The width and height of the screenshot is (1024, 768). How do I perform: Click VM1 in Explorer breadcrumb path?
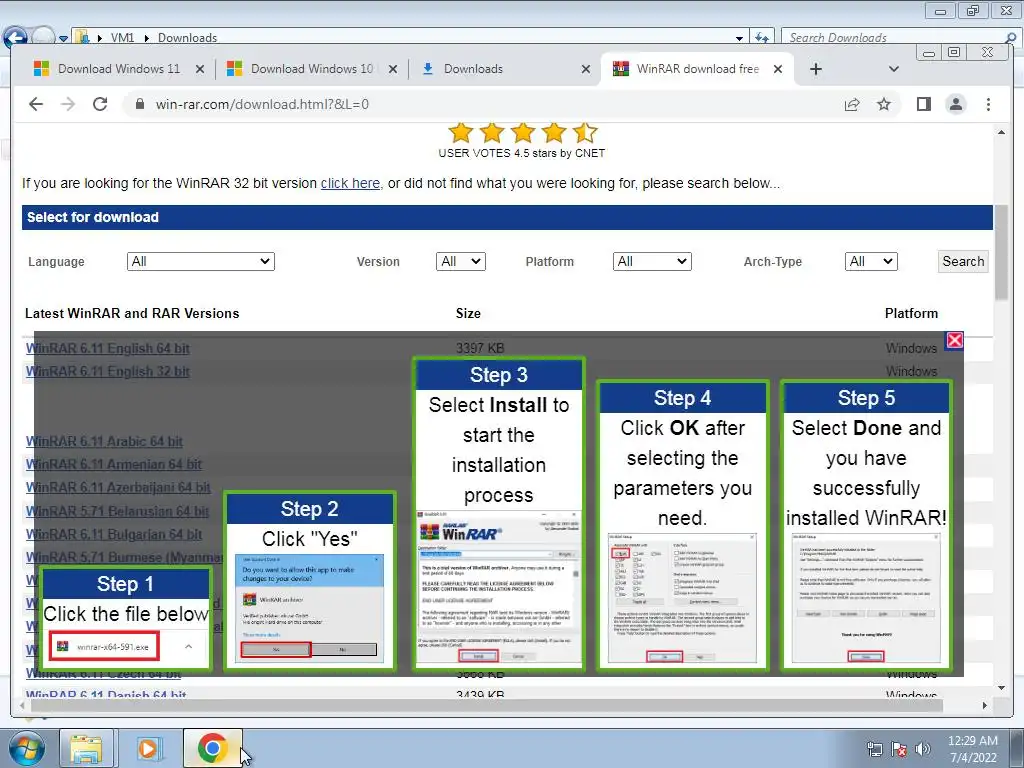click(x=122, y=38)
